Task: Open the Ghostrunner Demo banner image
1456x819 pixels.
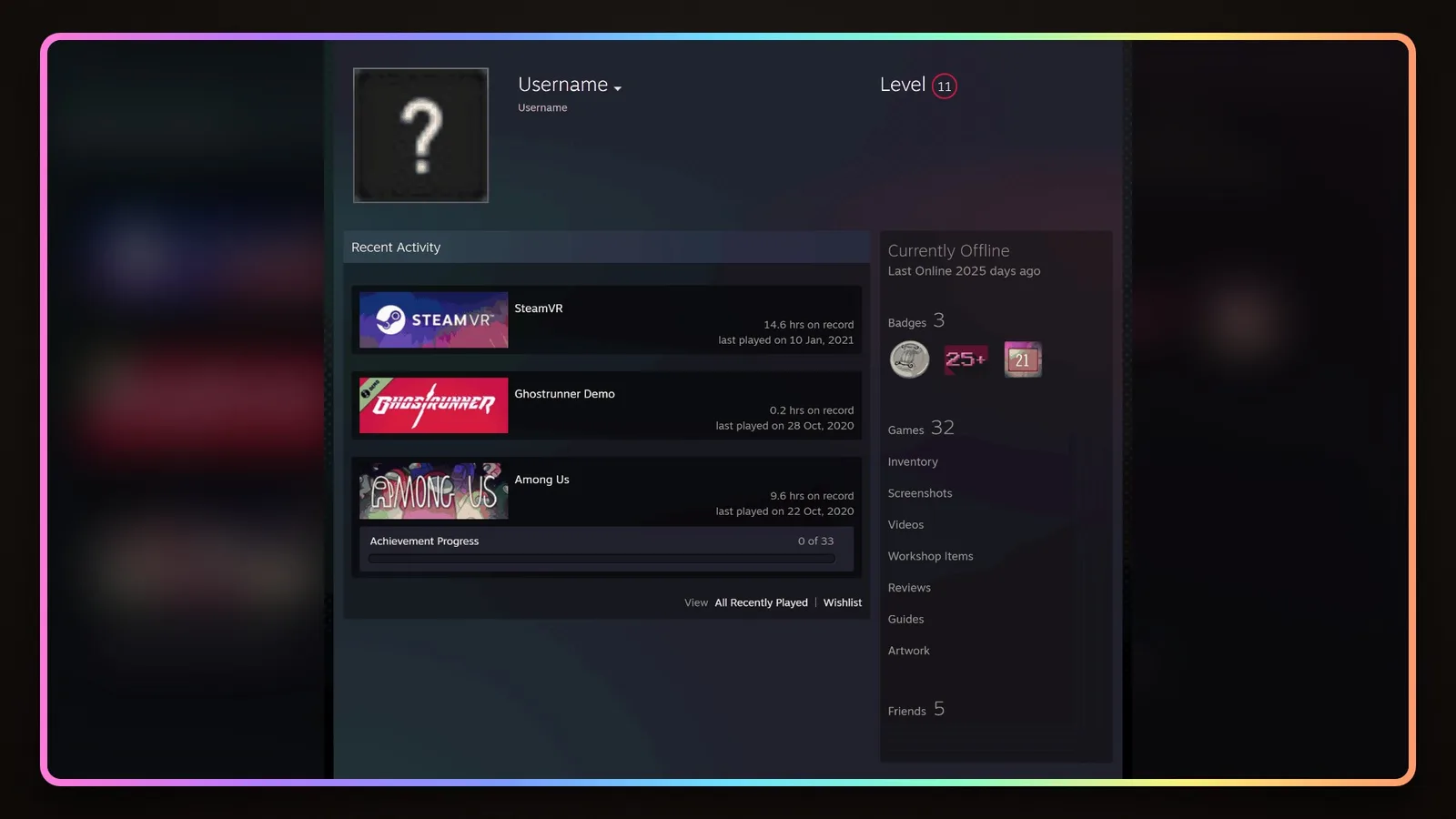Action: coord(433,405)
